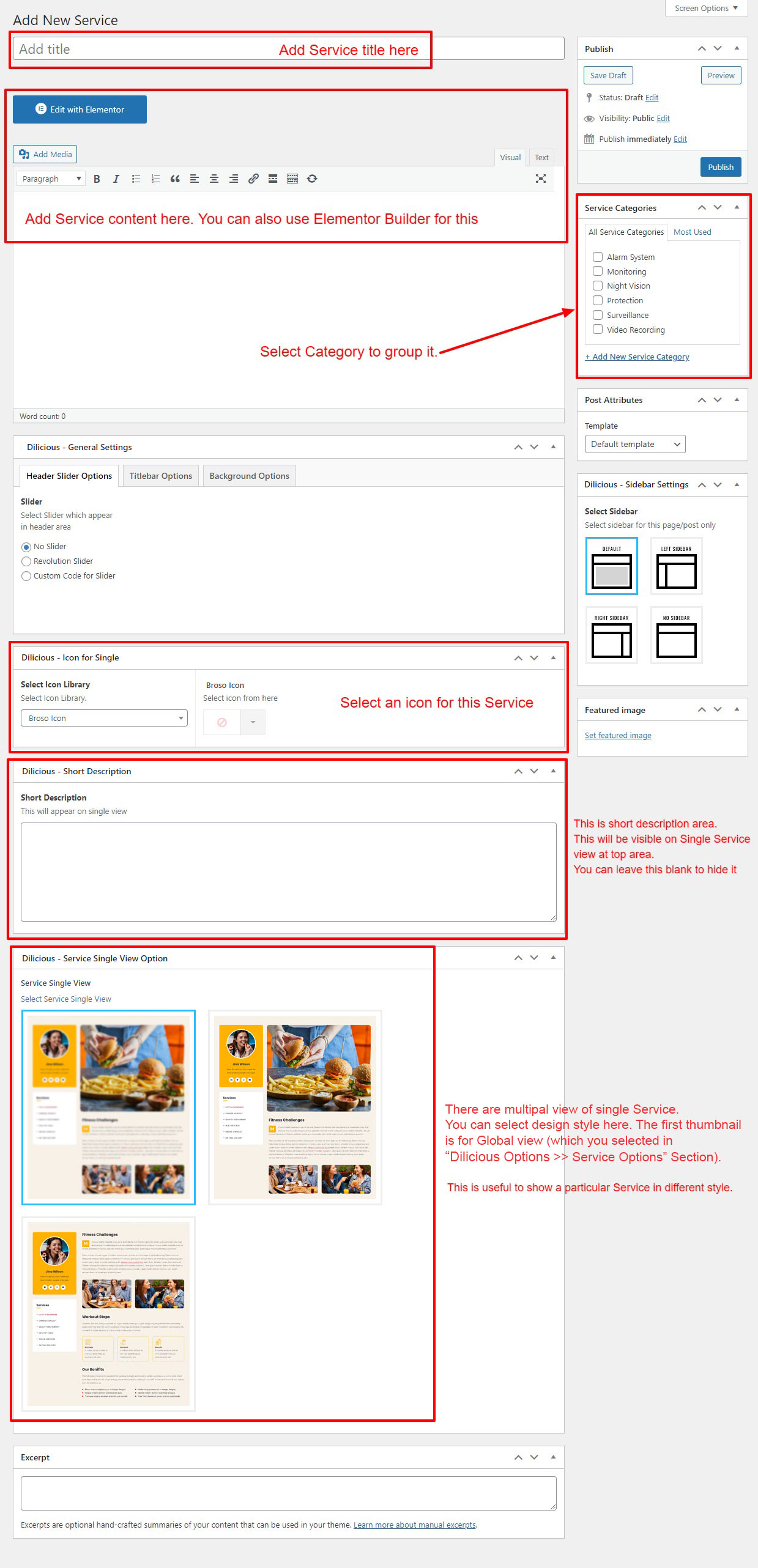Toggle the bulleted list icon

point(136,179)
